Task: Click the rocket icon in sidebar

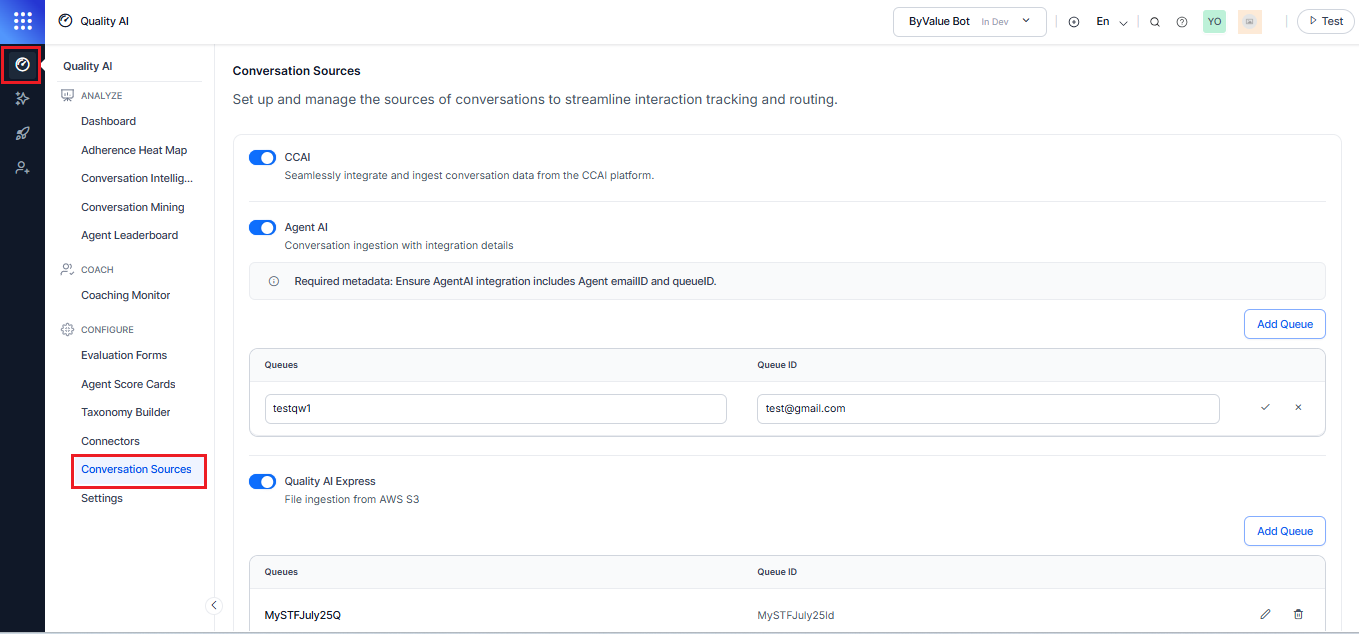Action: [x=22, y=133]
